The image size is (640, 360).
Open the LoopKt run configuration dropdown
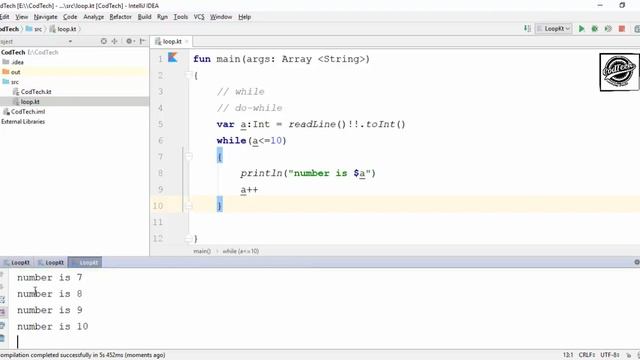[553, 29]
